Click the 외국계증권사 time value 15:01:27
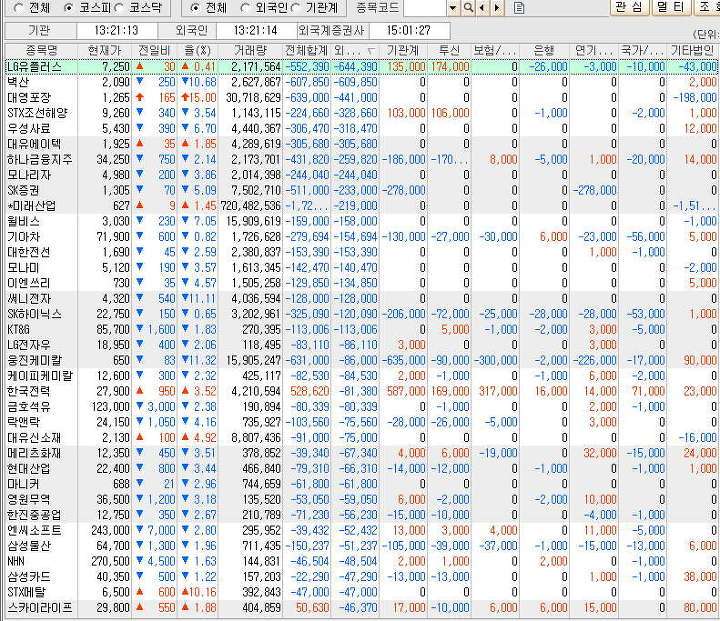The height and width of the screenshot is (621, 720). click(x=409, y=30)
